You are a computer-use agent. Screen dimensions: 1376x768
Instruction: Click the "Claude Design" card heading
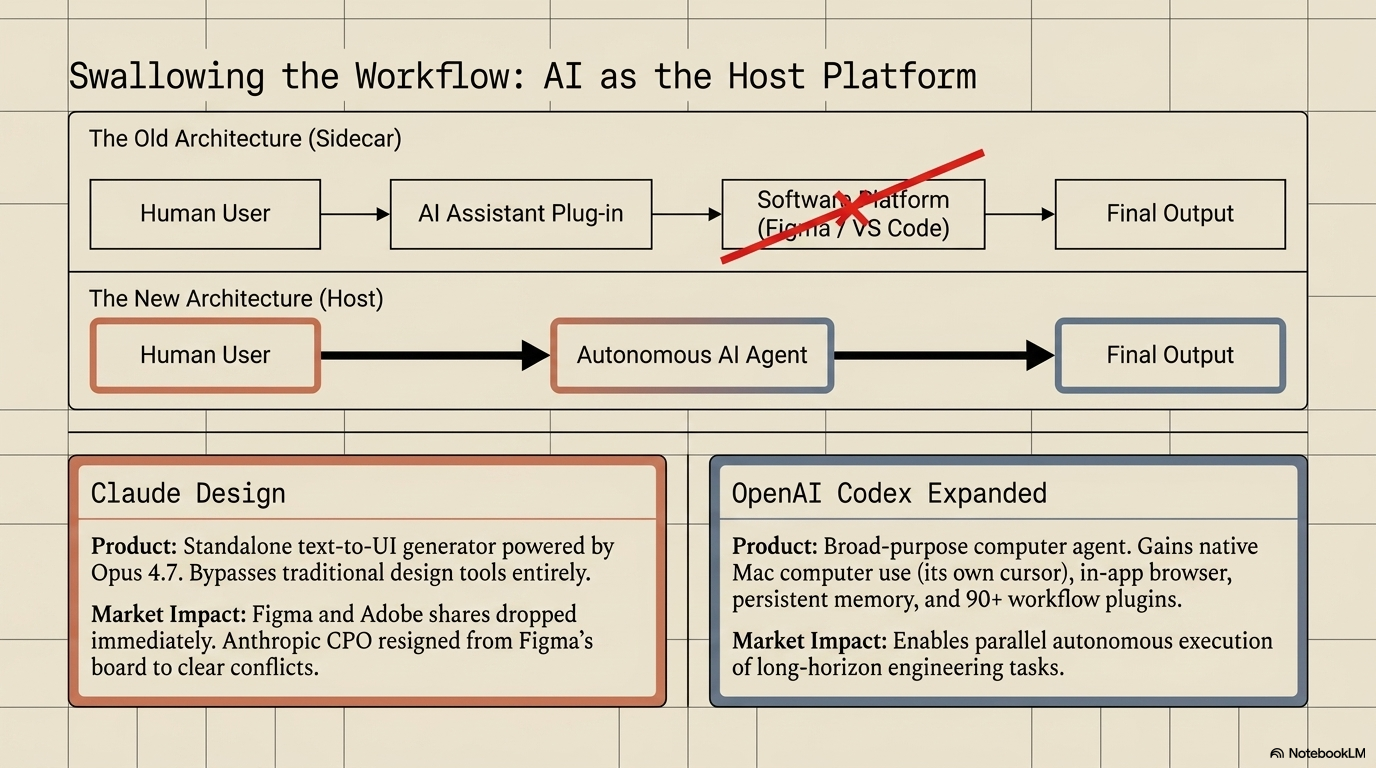188,493
